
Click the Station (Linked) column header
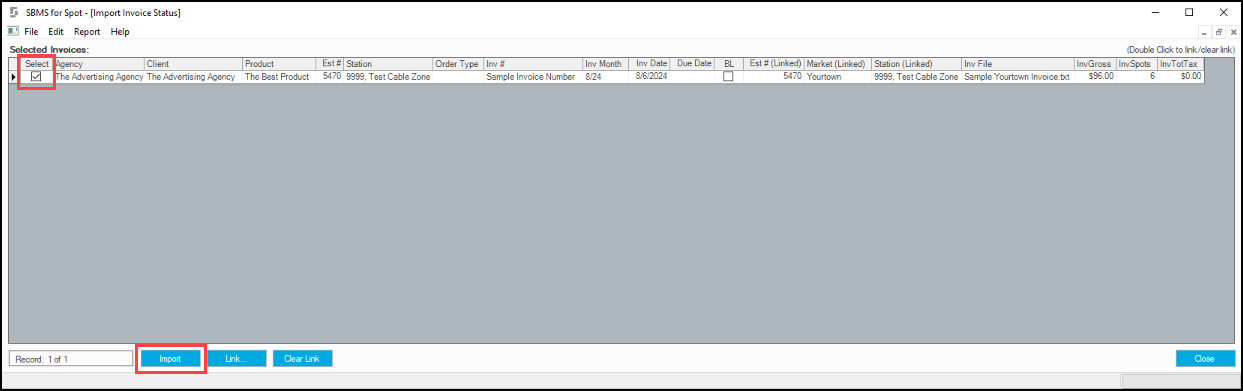tap(917, 64)
